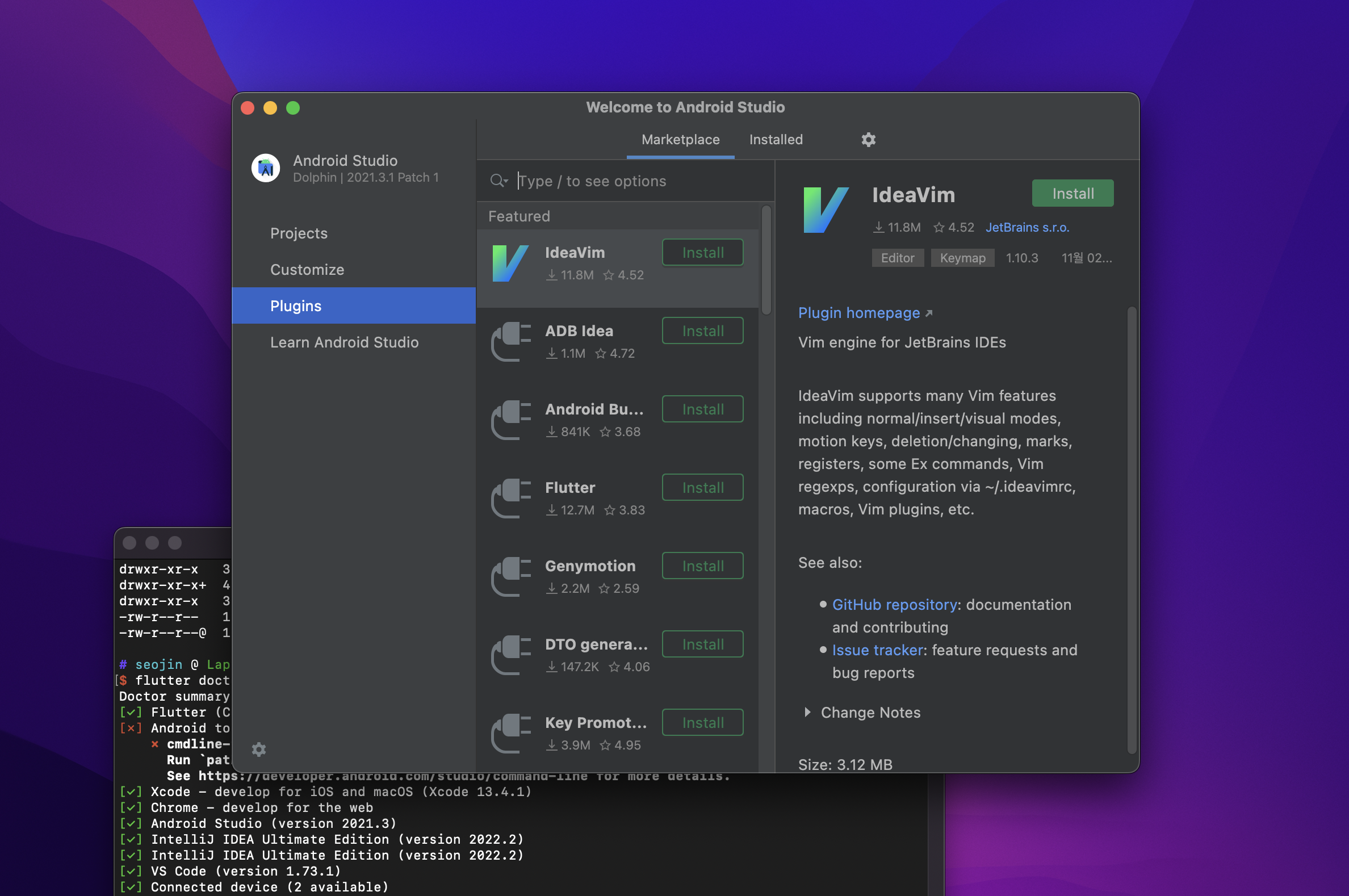
Task: Select the Genymotion plugin icon
Action: coord(511,576)
